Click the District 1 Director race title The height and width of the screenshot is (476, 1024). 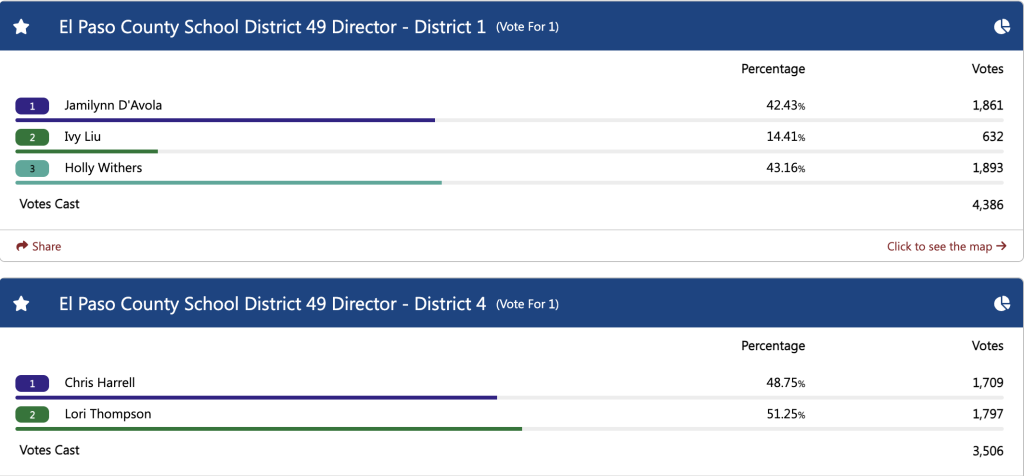pyautogui.click(x=272, y=27)
